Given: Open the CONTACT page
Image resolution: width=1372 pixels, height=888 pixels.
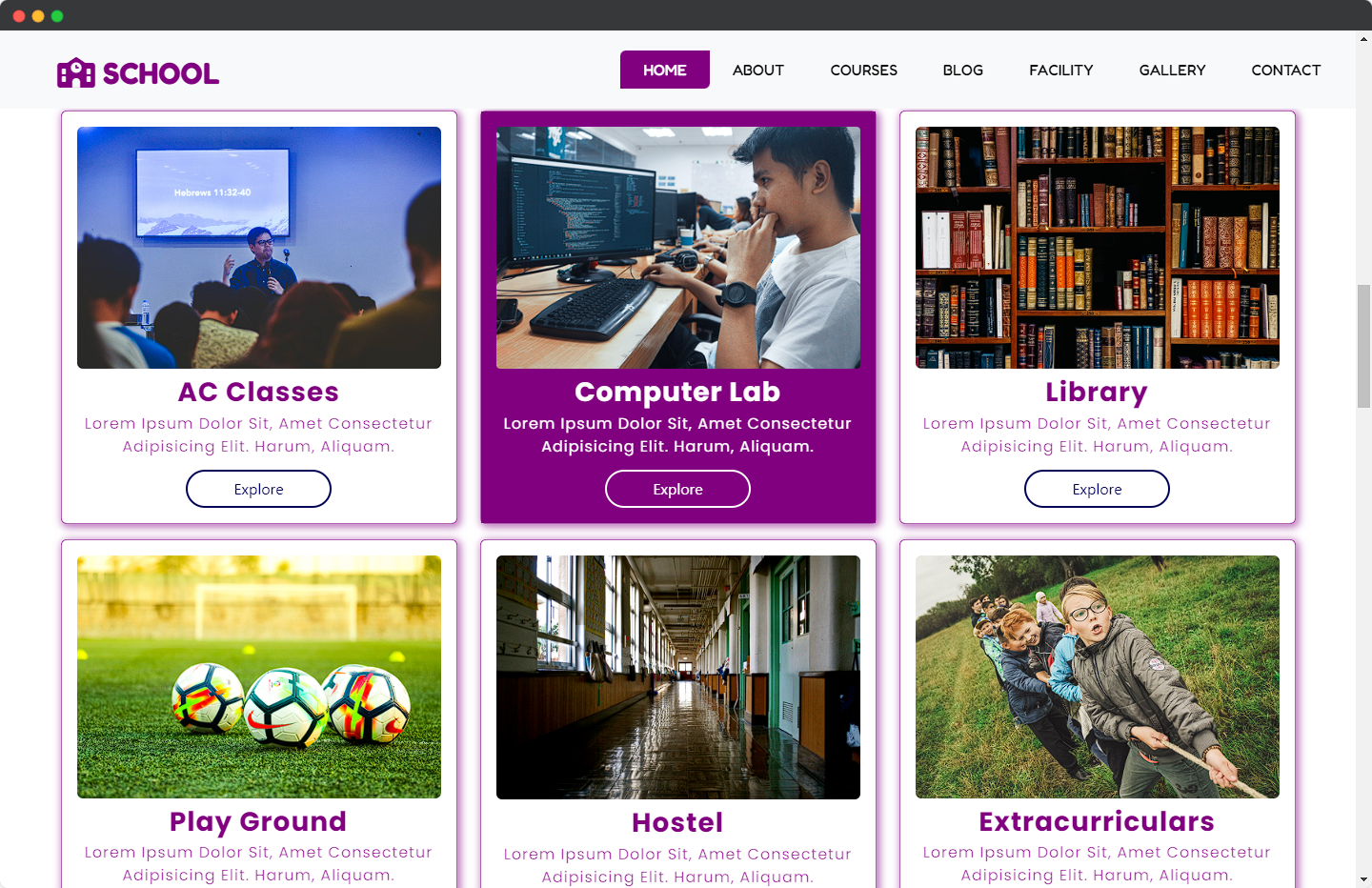Looking at the screenshot, I should 1286,70.
